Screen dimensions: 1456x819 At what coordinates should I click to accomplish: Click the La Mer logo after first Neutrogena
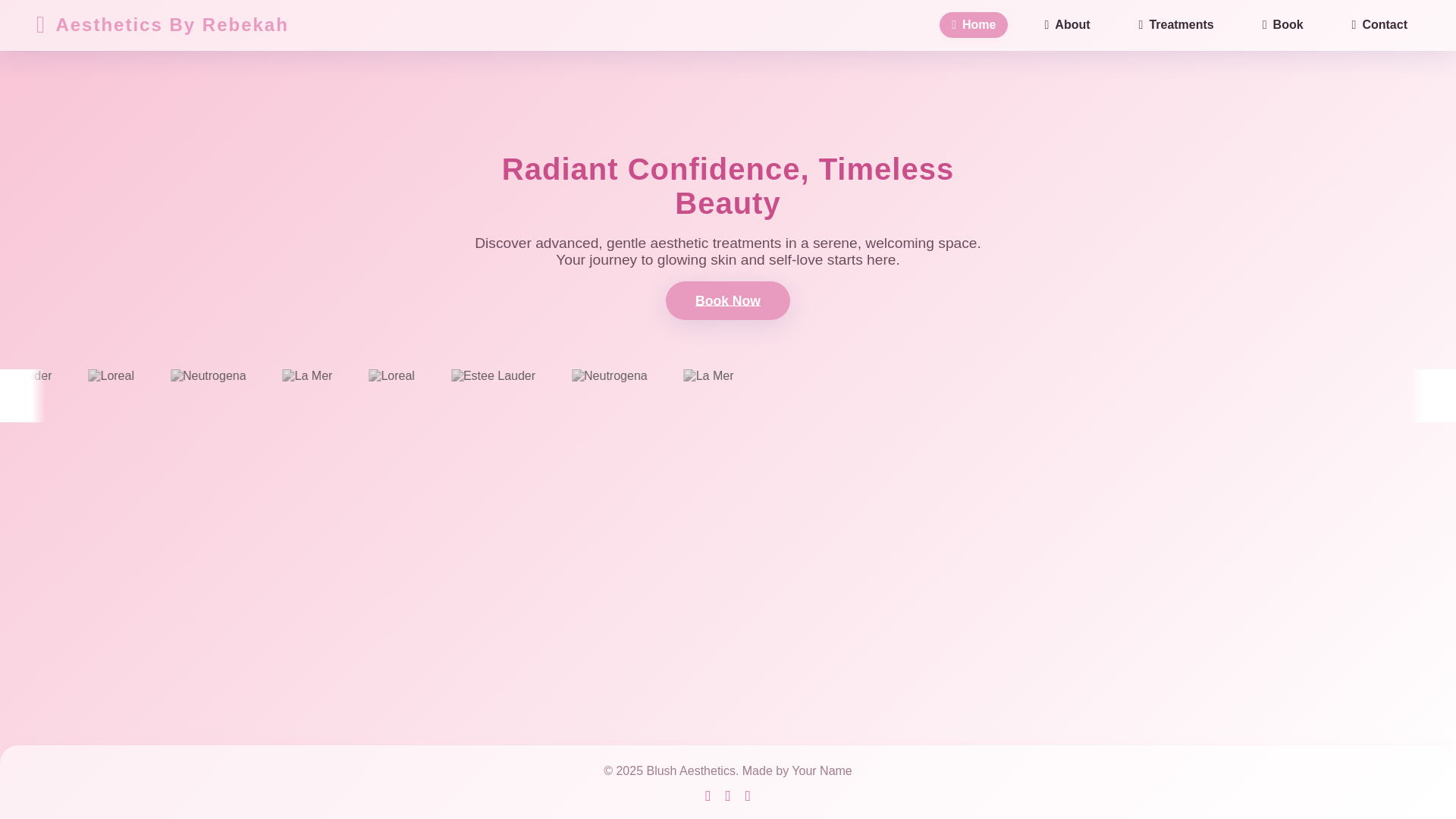point(307,376)
